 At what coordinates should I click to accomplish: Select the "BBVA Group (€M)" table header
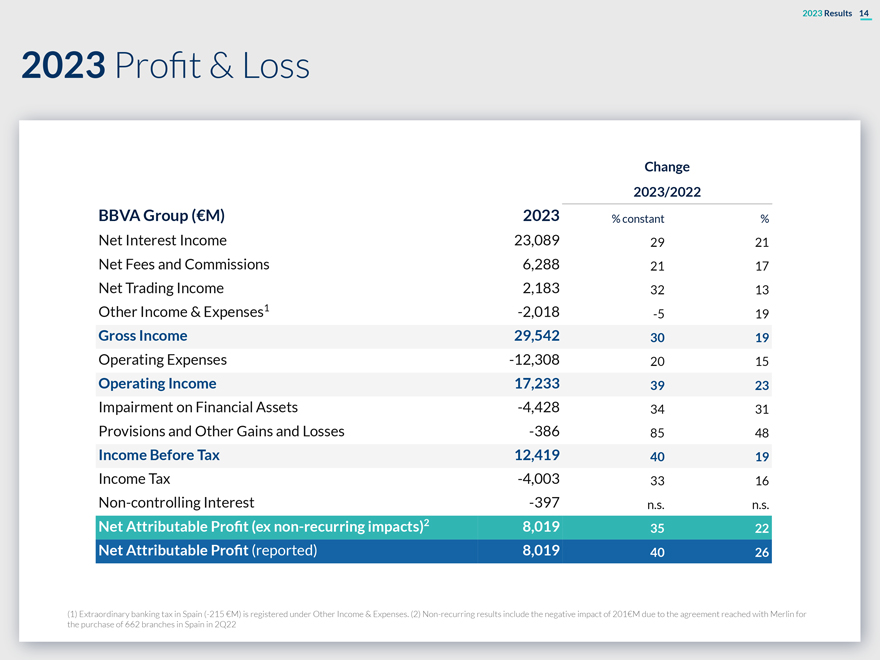[x=161, y=215]
